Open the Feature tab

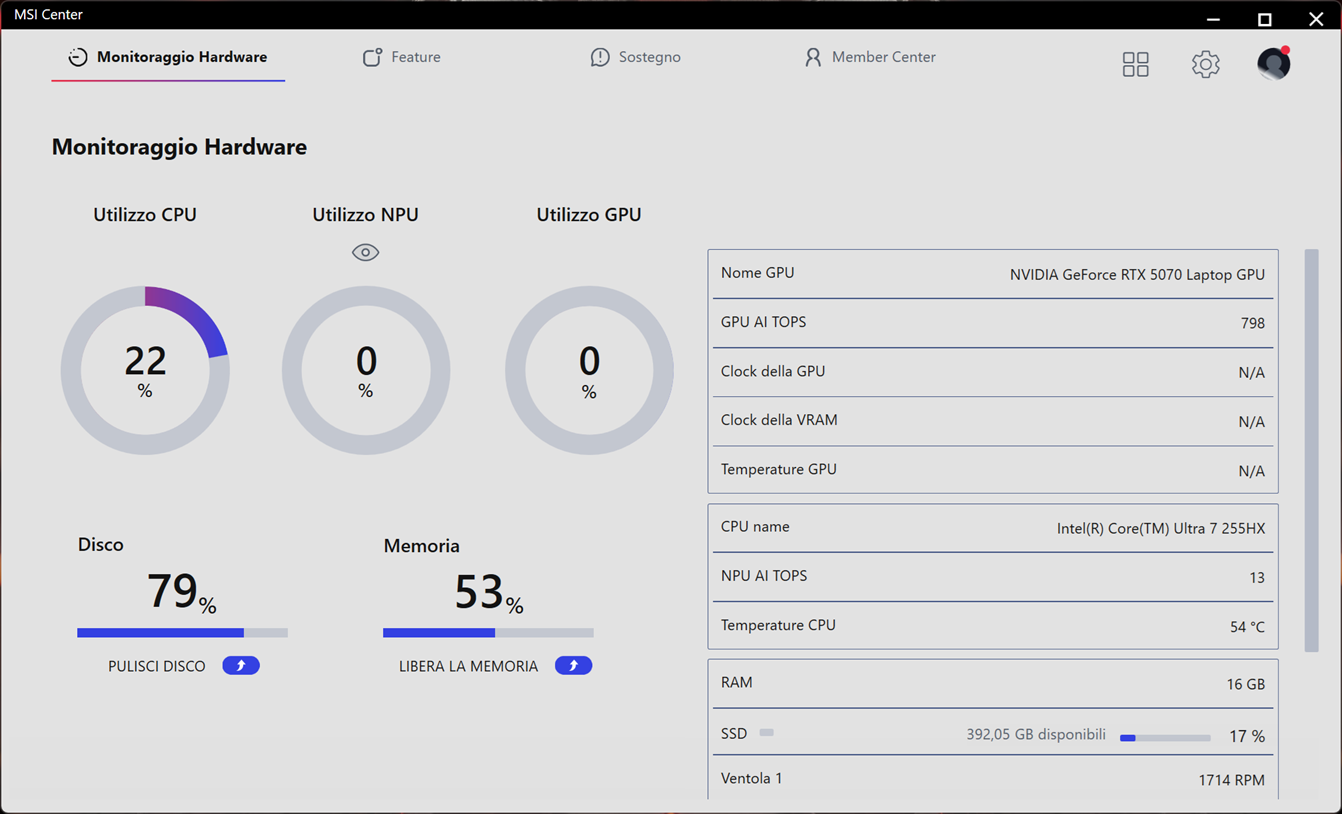tap(401, 57)
